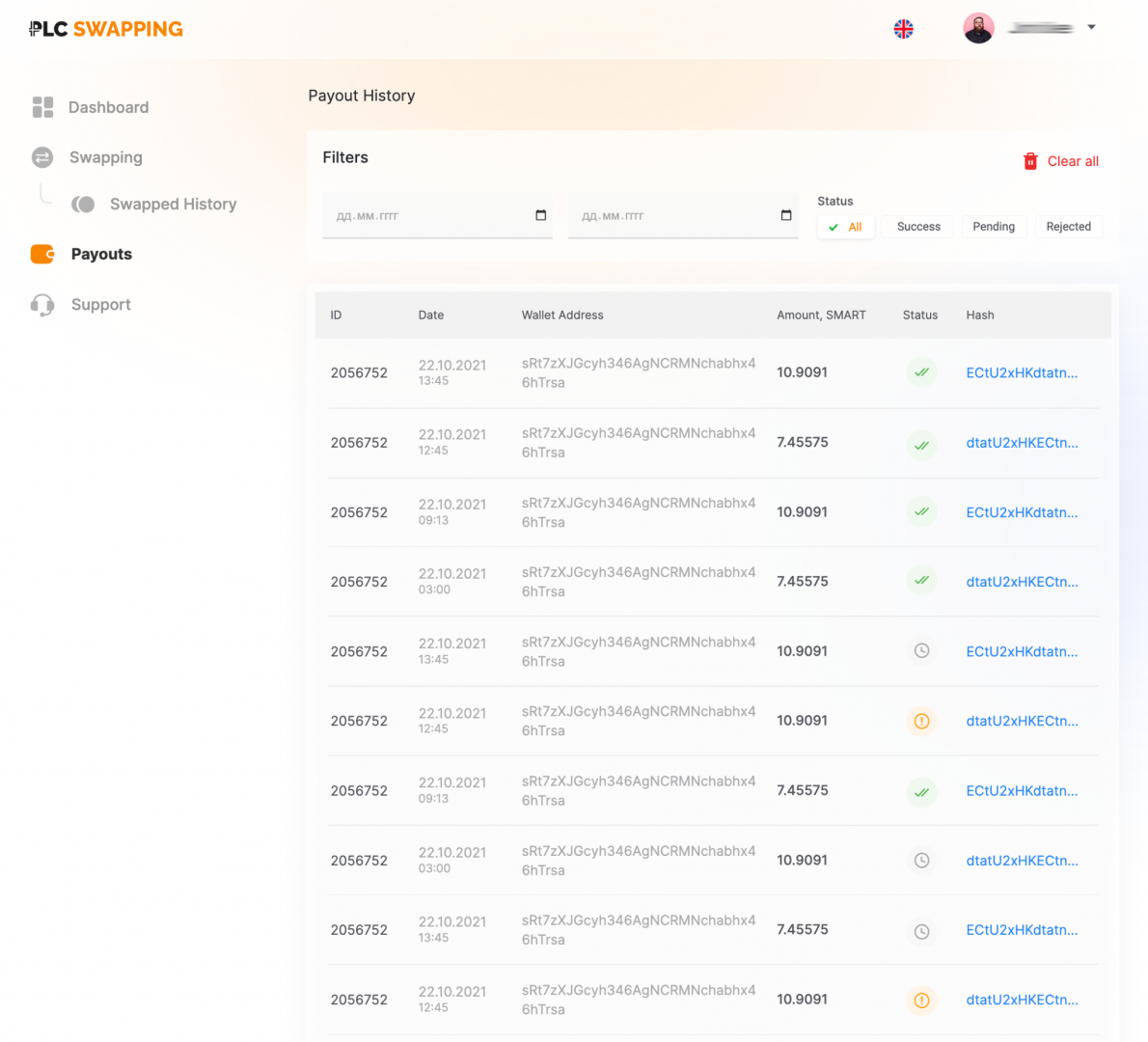Image resolution: width=1148 pixels, height=1042 pixels.
Task: Open the end date calendar picker
Action: (x=786, y=215)
